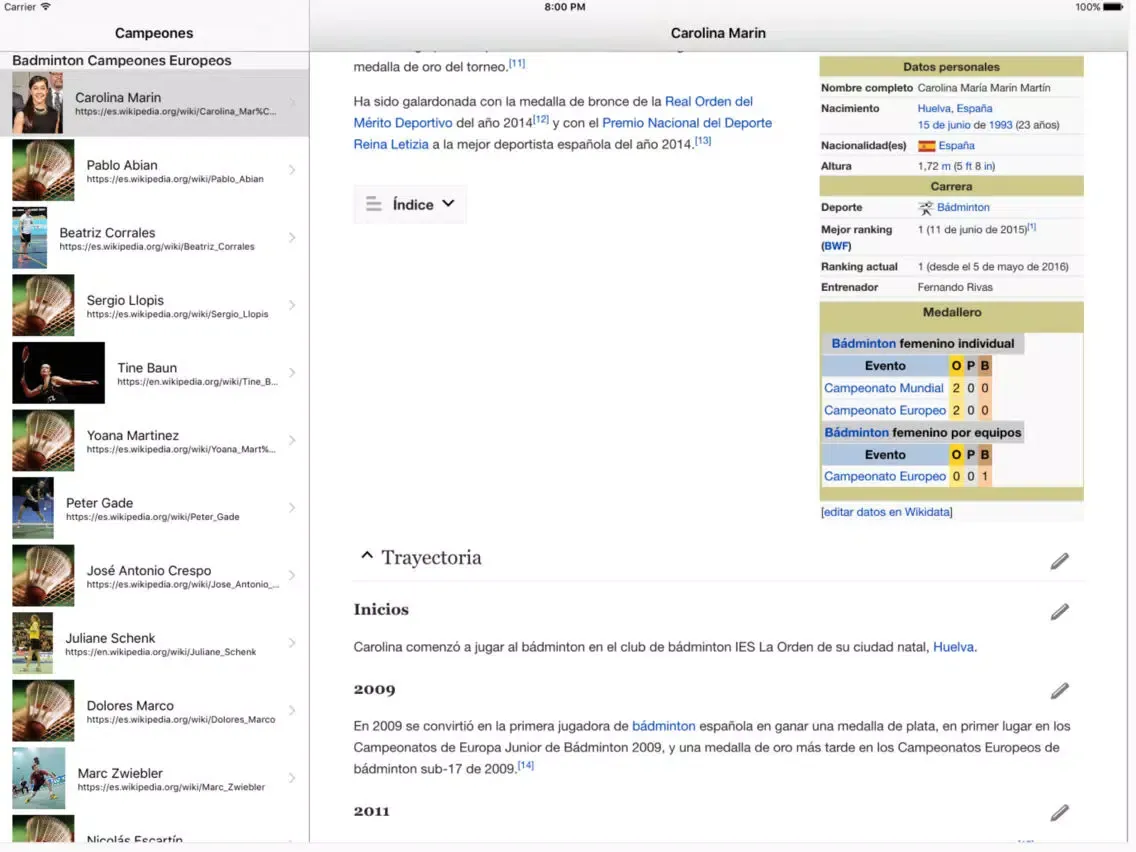This screenshot has height=852, width=1136.
Task: Open disclosure chevron on Beatriz Corrales row
Action: [292, 238]
